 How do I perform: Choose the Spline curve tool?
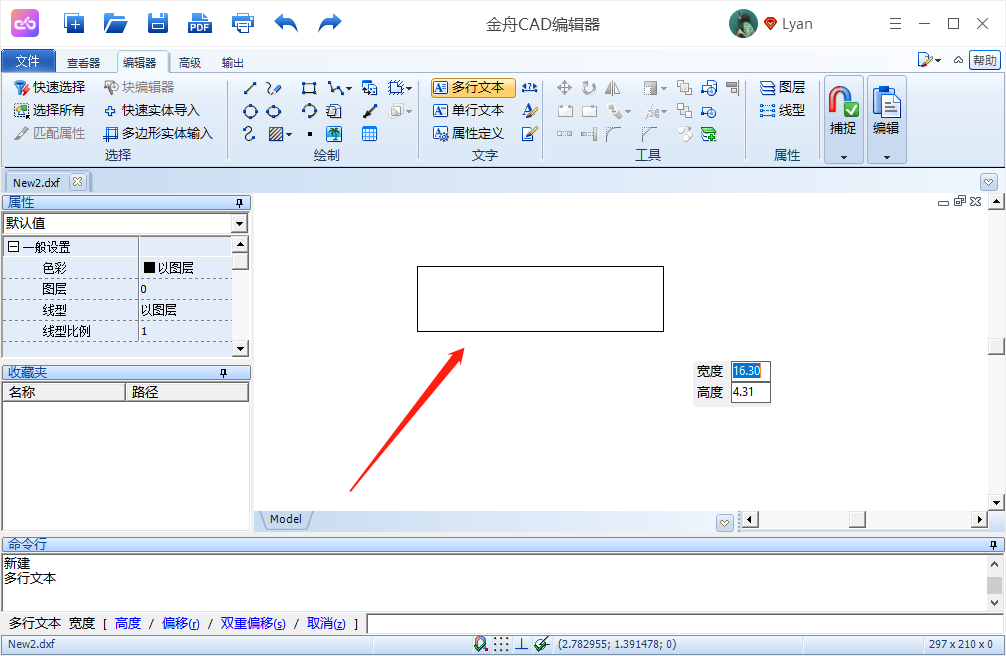click(x=250, y=134)
